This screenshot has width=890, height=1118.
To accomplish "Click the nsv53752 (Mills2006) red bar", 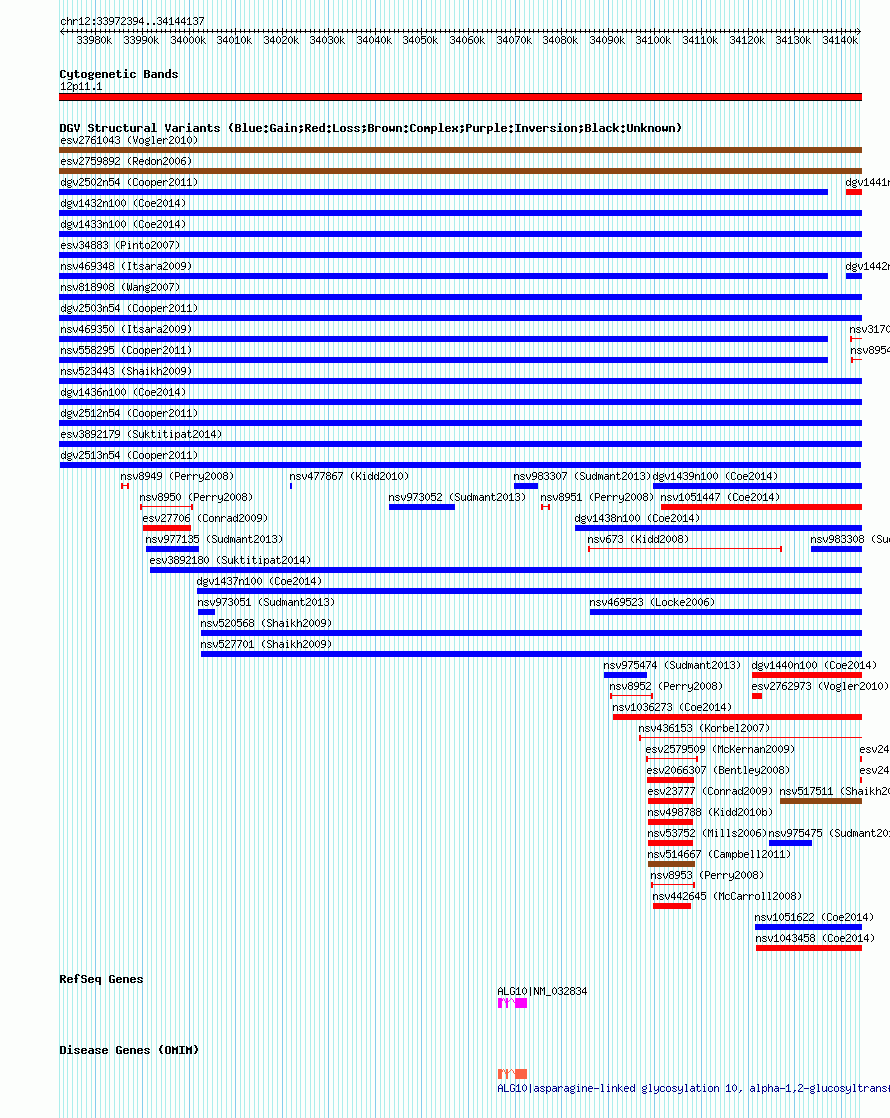I will point(670,843).
